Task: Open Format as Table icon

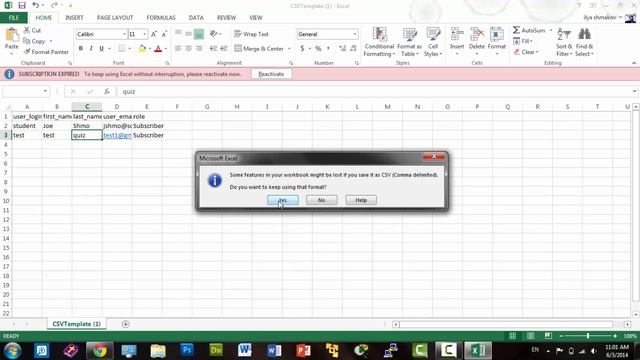Action: click(x=409, y=35)
